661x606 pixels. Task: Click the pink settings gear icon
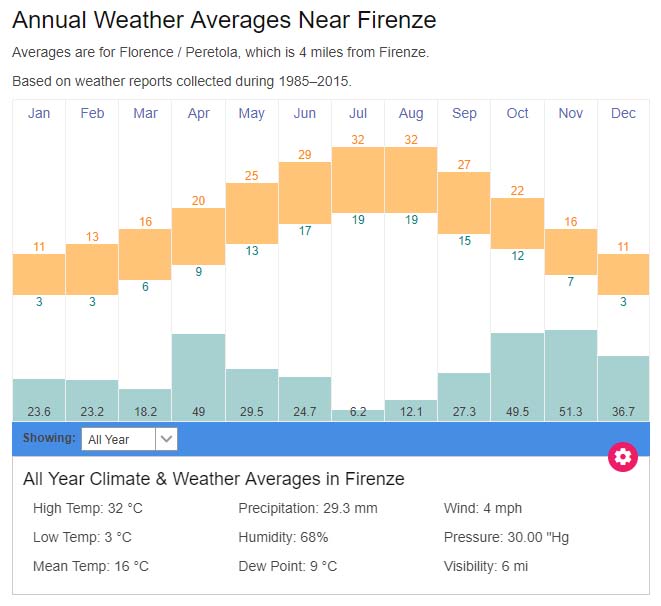click(623, 457)
